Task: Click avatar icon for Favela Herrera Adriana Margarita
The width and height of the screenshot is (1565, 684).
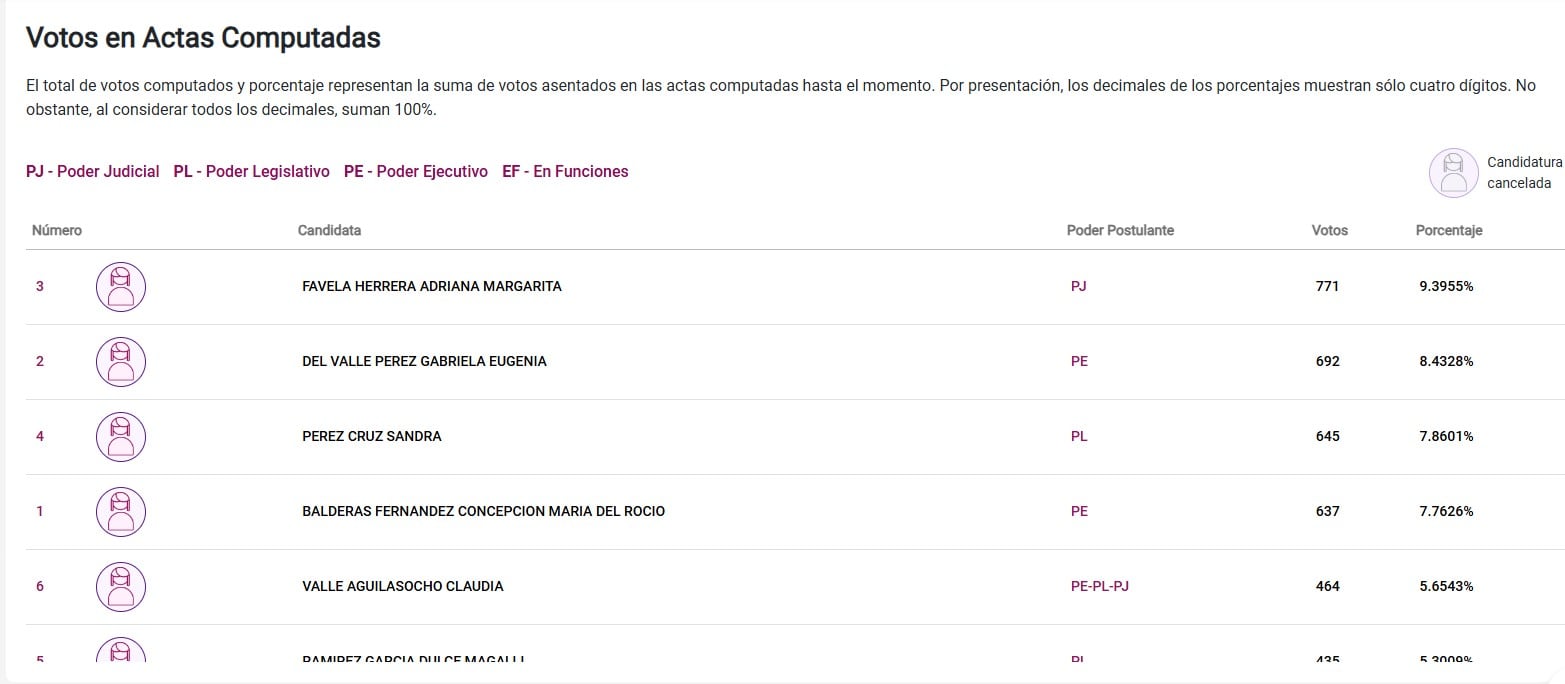Action: point(121,287)
